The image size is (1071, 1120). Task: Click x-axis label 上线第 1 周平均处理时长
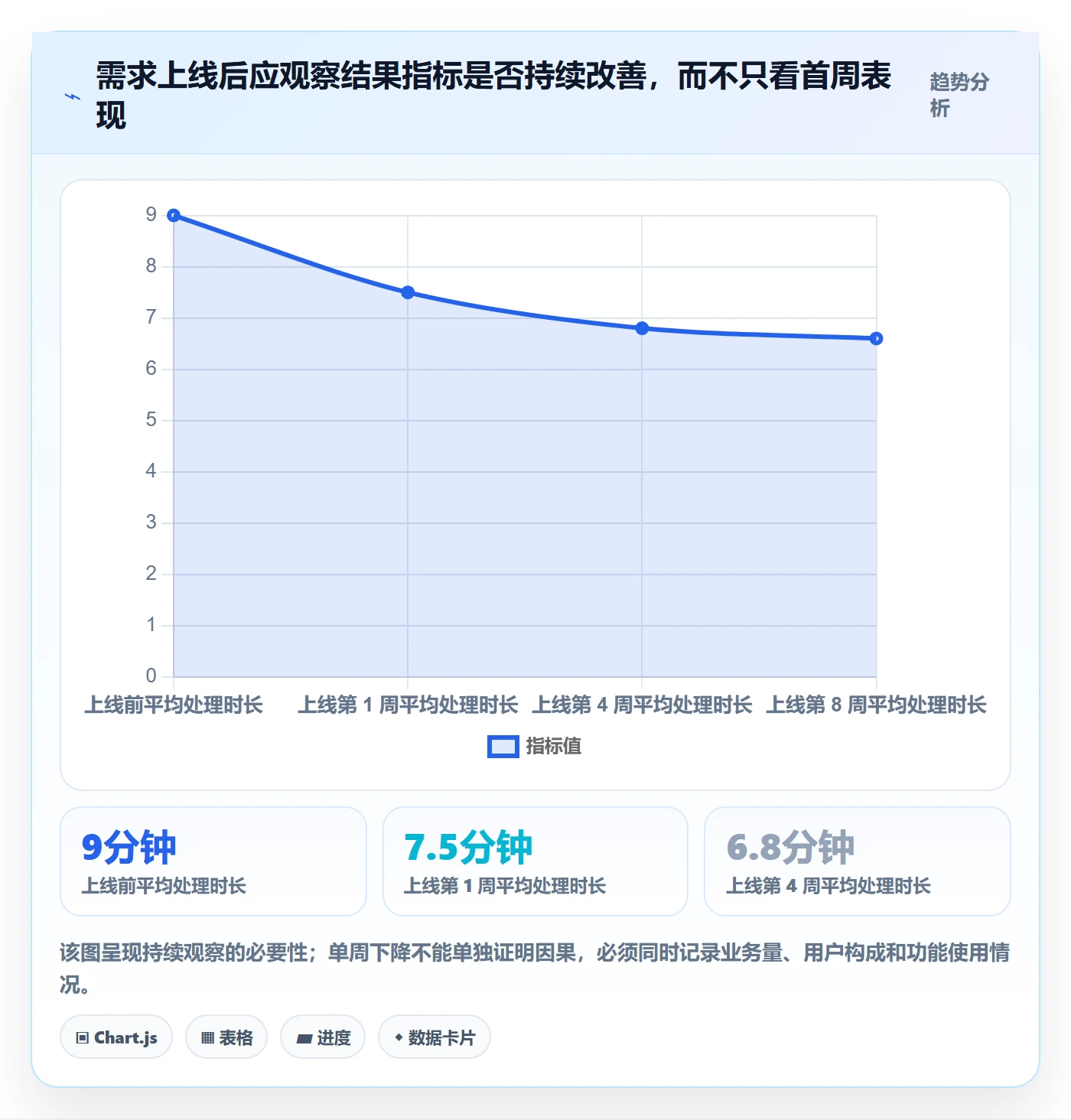point(408,705)
